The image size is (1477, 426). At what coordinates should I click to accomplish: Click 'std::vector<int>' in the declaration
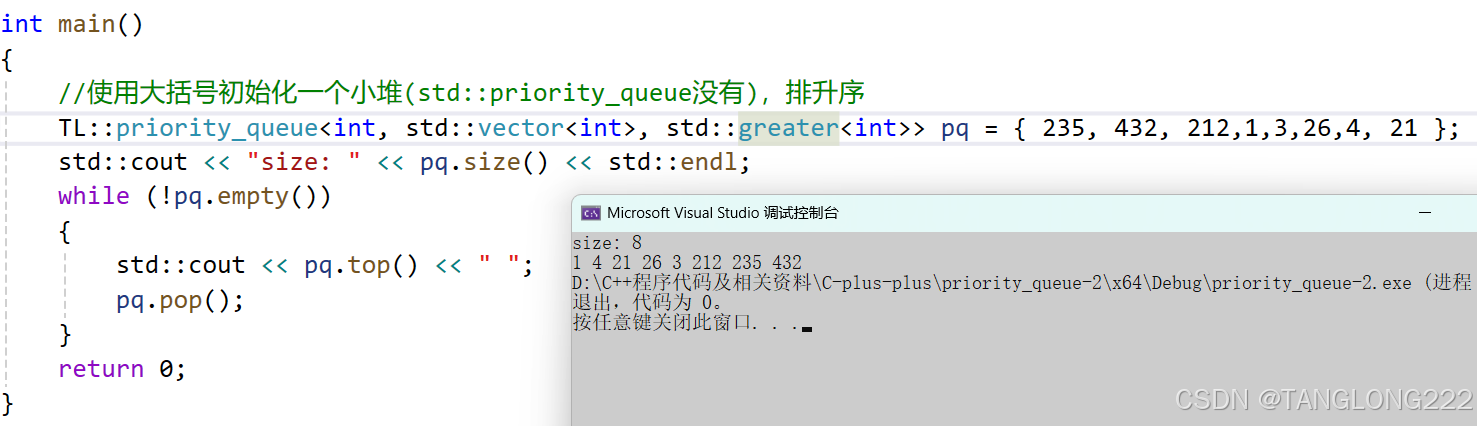pyautogui.click(x=522, y=128)
